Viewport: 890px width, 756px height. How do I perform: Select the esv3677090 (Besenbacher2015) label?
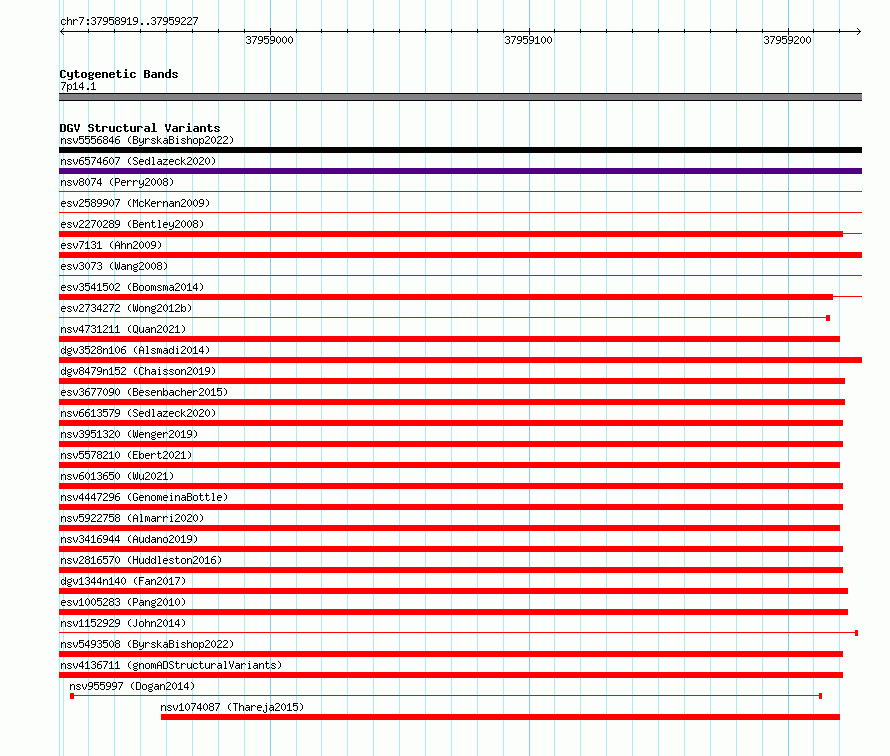tap(144, 392)
